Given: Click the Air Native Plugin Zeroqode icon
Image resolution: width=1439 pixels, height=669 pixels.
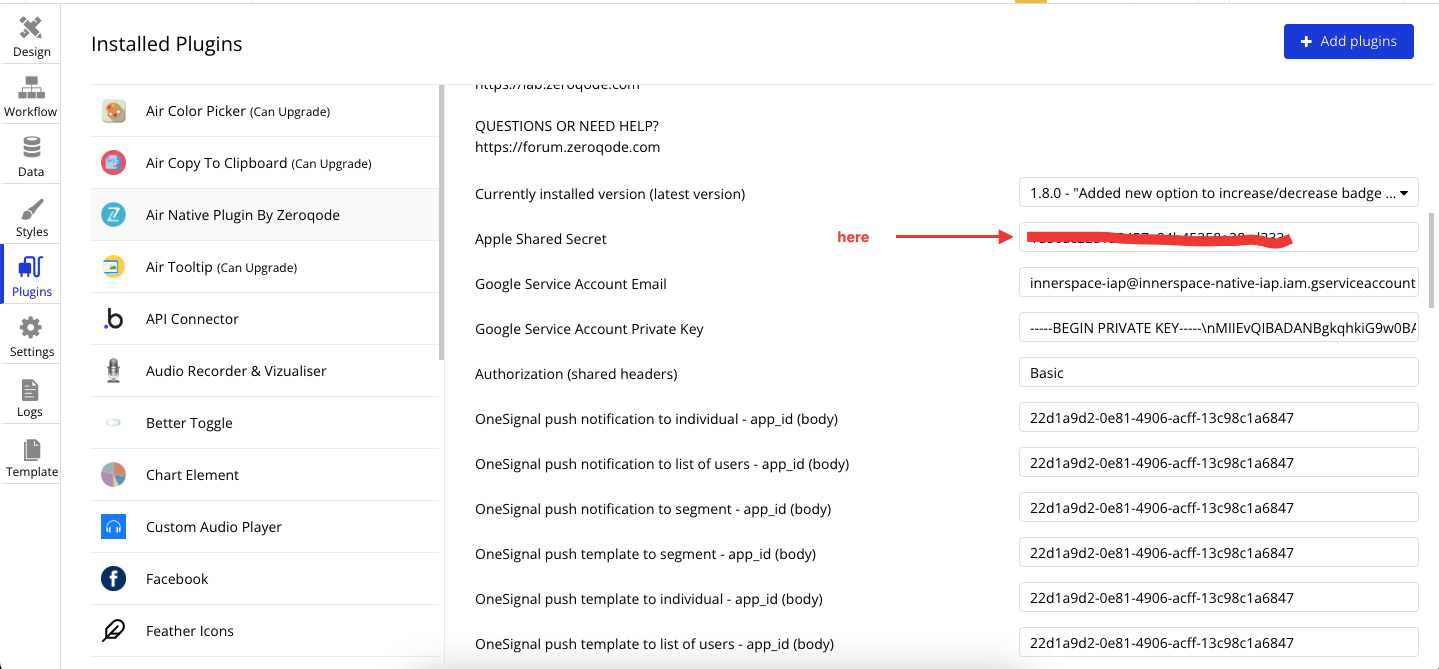Looking at the screenshot, I should pos(114,215).
